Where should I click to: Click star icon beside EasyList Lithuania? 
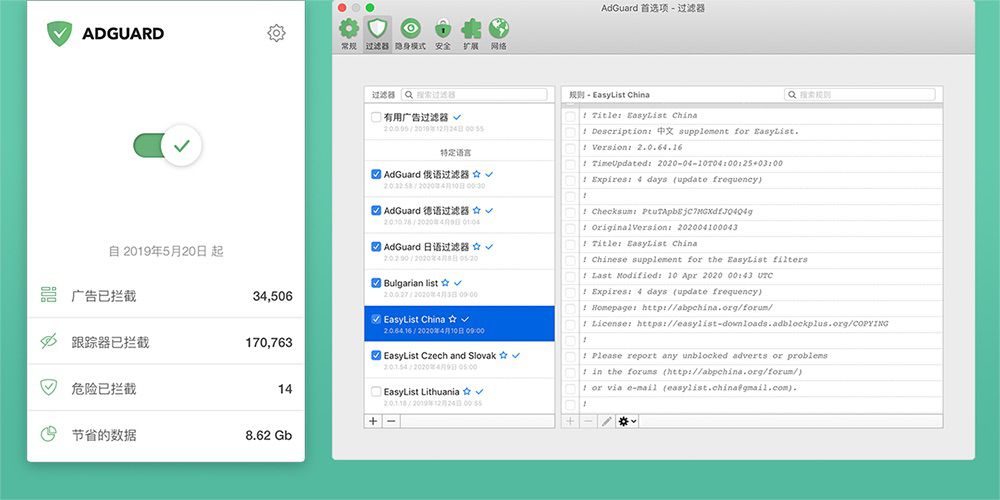pos(467,392)
